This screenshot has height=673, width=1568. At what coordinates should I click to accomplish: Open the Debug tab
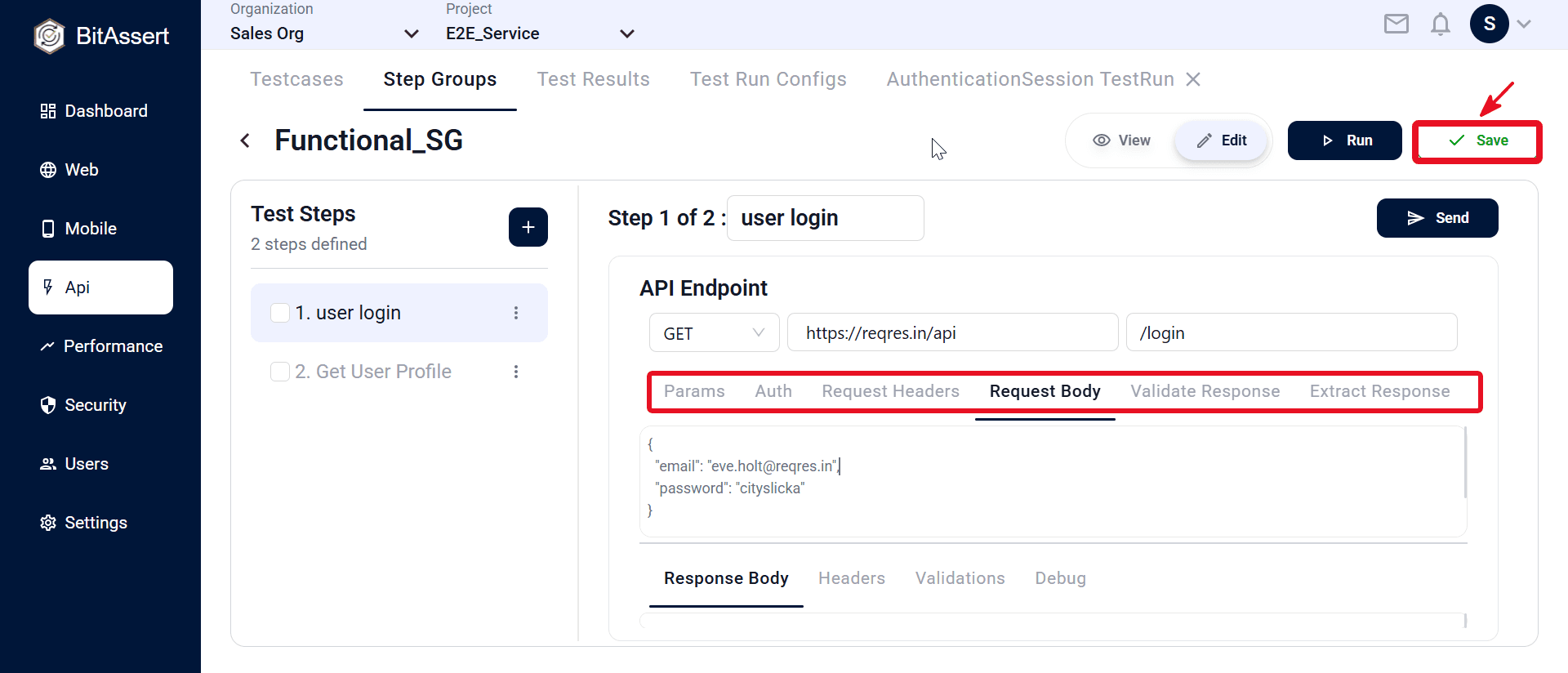1061,578
